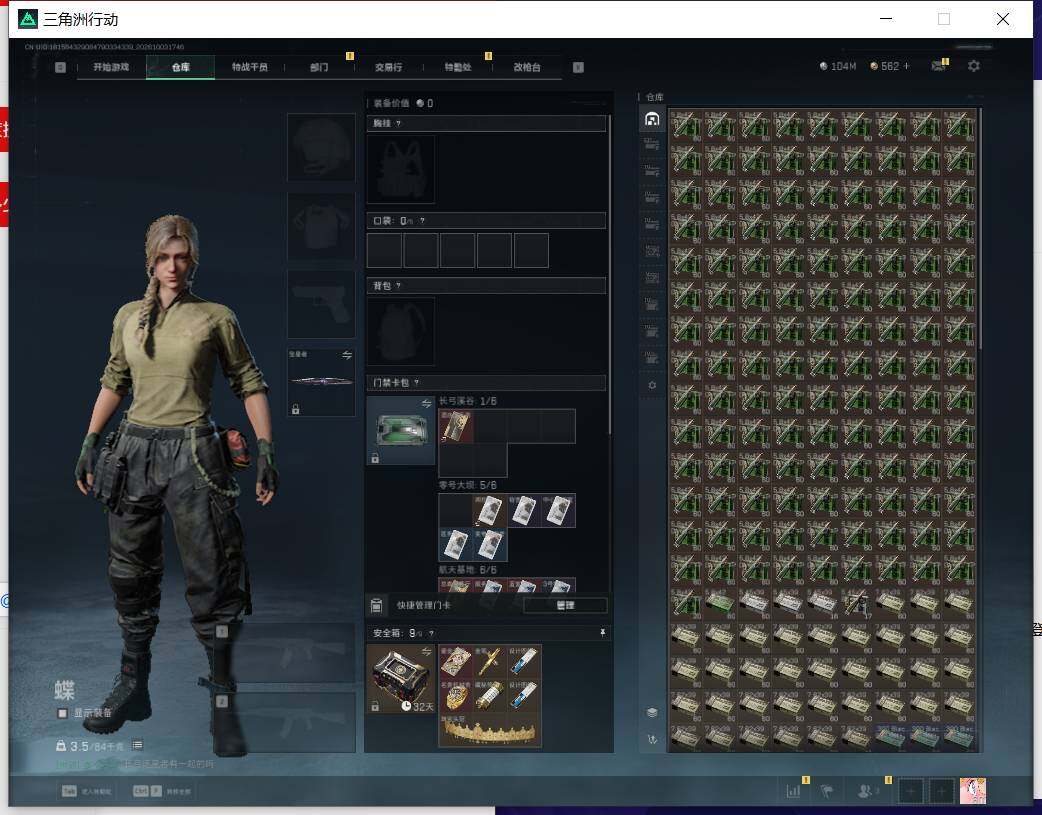Go to the 改枪台 tab

527,67
